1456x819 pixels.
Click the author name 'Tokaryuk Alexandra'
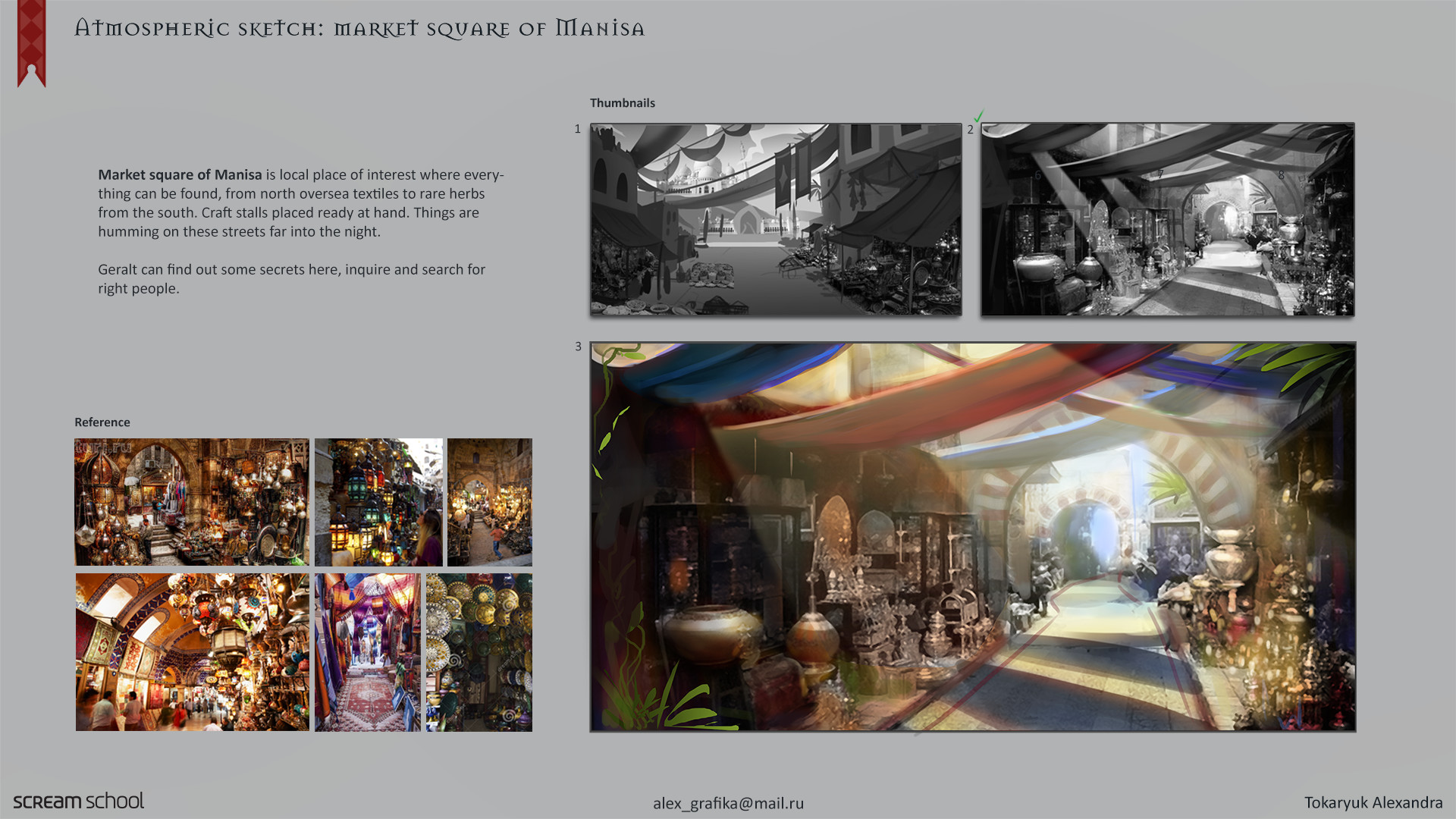tap(1373, 802)
